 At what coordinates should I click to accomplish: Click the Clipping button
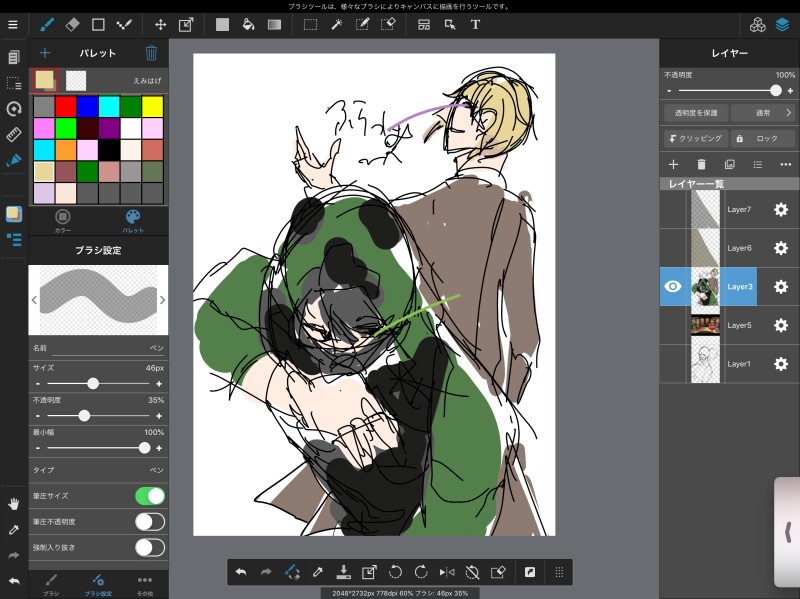coord(696,138)
